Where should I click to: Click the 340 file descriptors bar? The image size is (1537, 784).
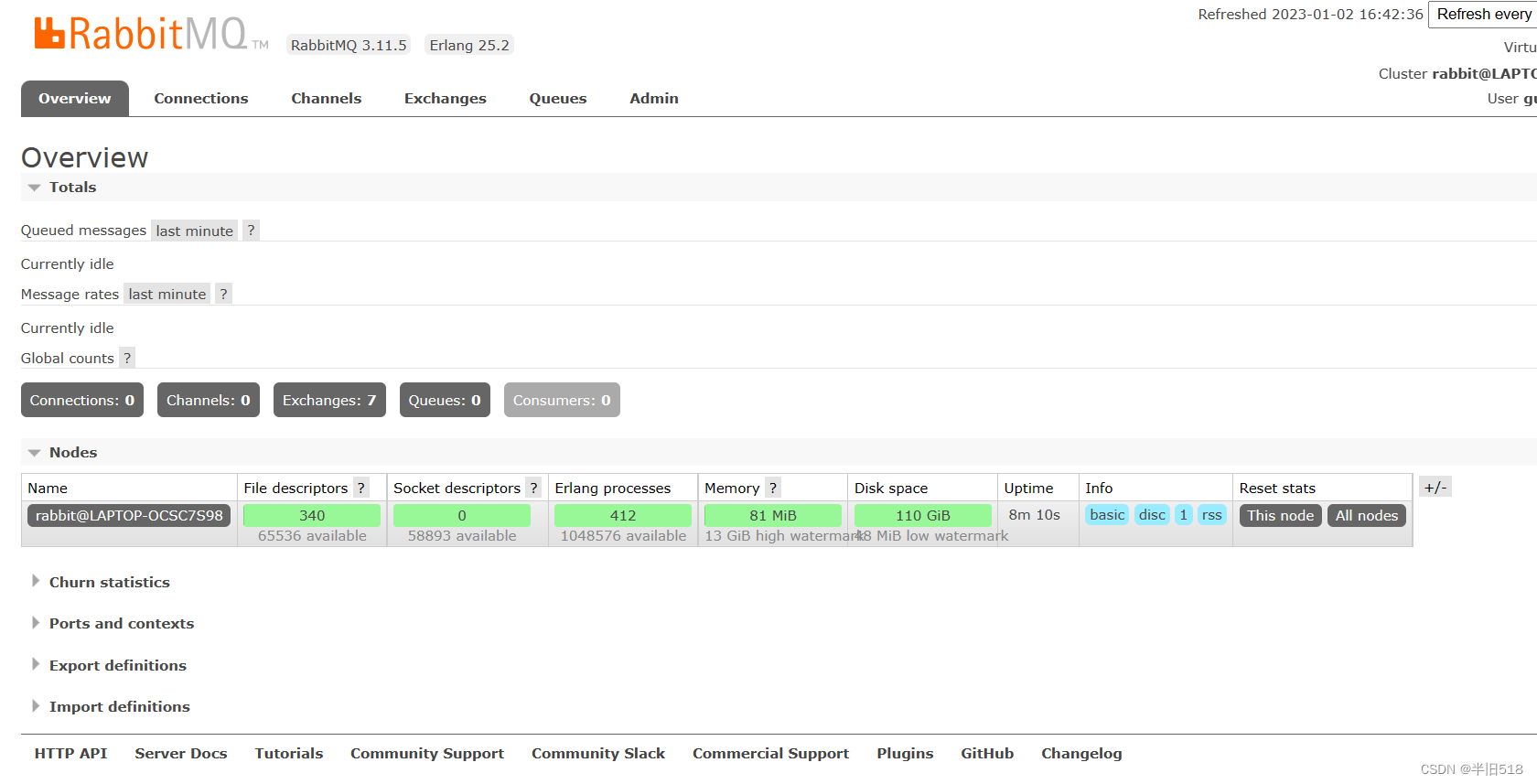(x=312, y=515)
